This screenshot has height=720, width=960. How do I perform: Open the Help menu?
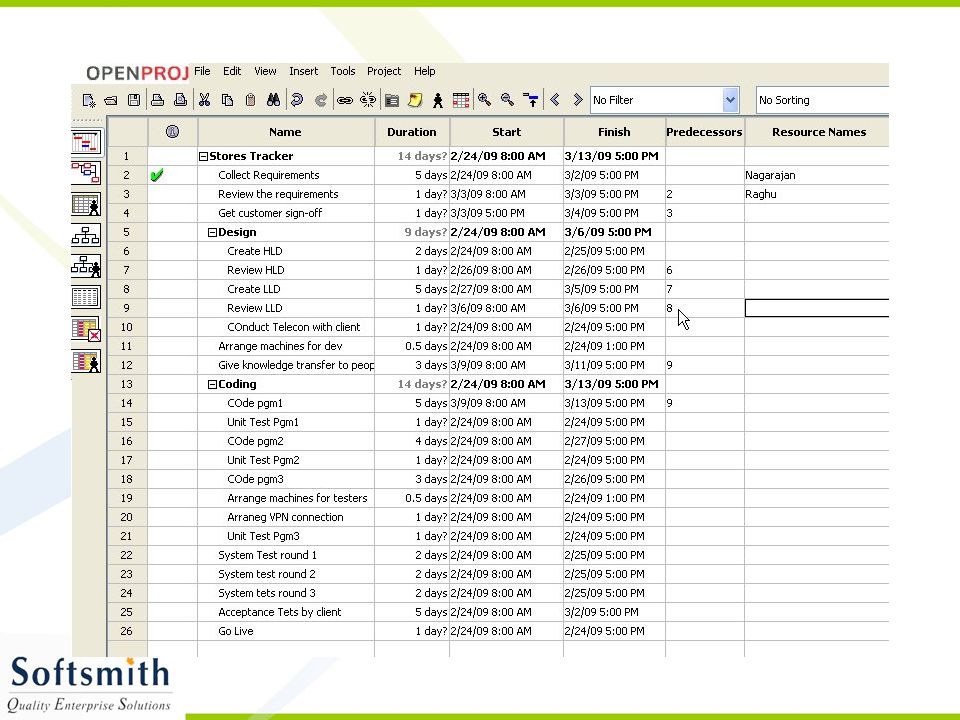click(x=424, y=71)
